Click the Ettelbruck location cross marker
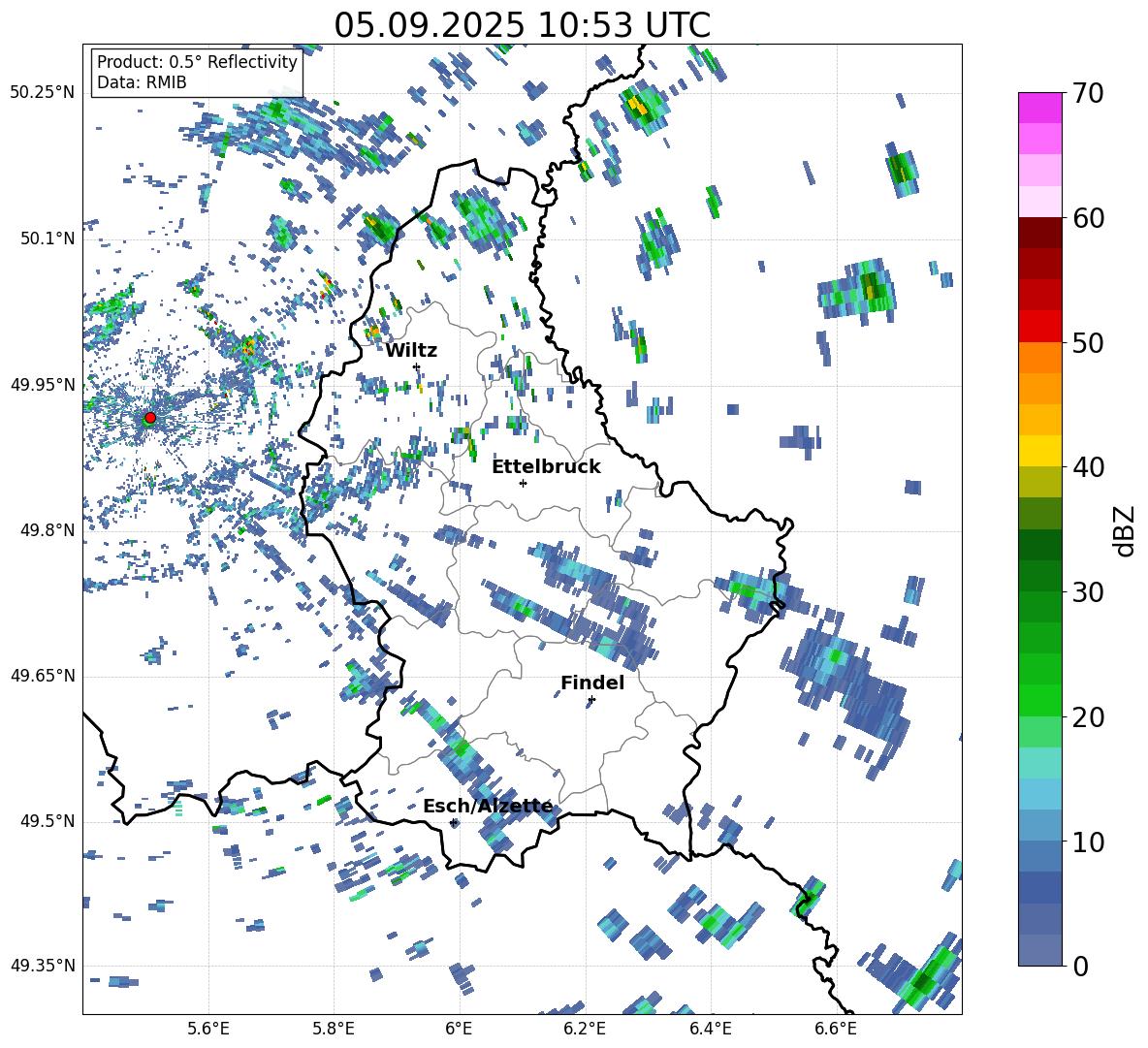Viewport: 1148px width, 1048px height. point(523,483)
